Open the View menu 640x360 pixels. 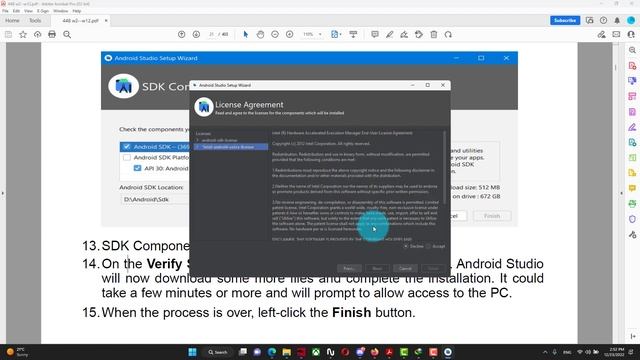point(28,11)
